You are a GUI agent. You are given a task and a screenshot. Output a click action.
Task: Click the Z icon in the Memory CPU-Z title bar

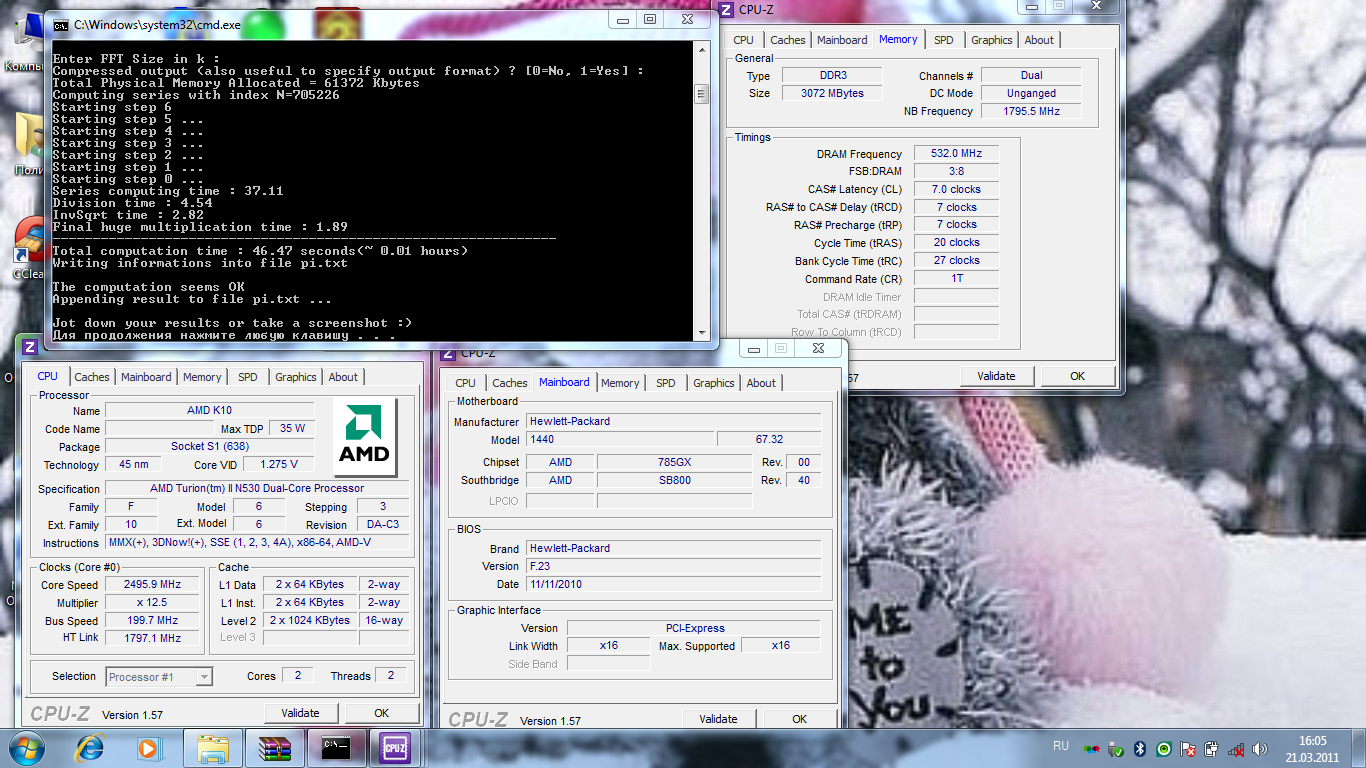726,9
